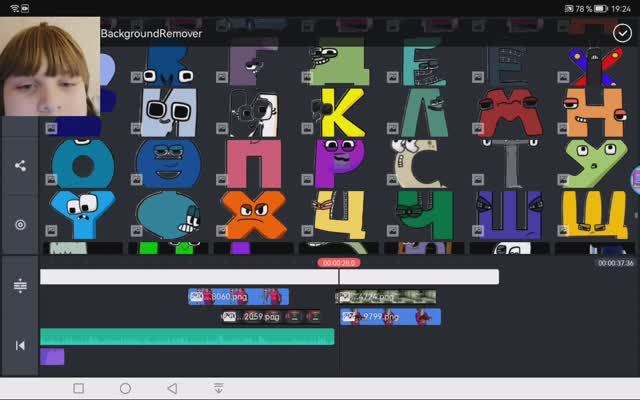Viewport: 640px width, 400px height.
Task: Select the green Д letter image in top row
Action: (x=339, y=62)
